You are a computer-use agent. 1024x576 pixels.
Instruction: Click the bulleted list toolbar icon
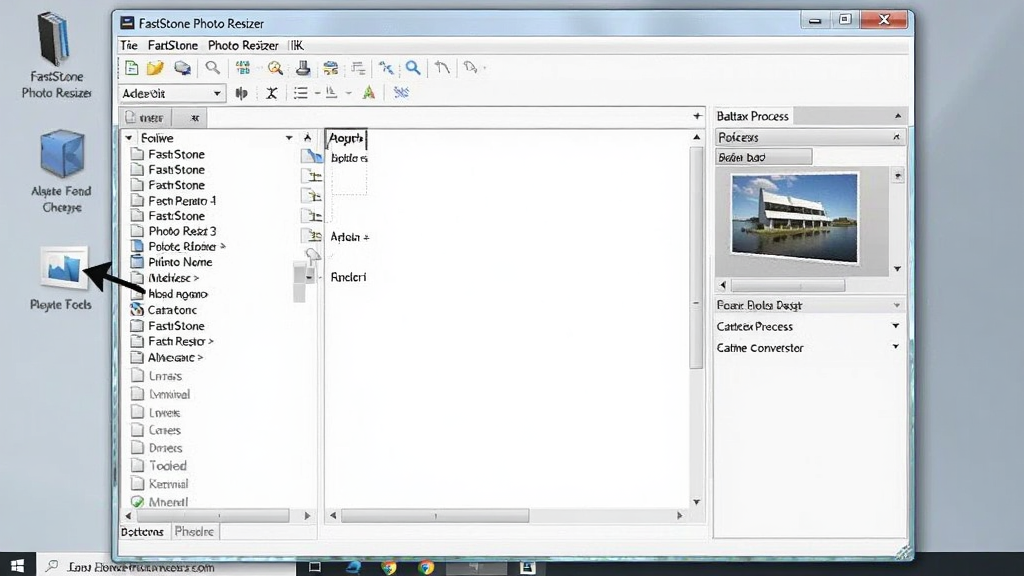pos(300,93)
